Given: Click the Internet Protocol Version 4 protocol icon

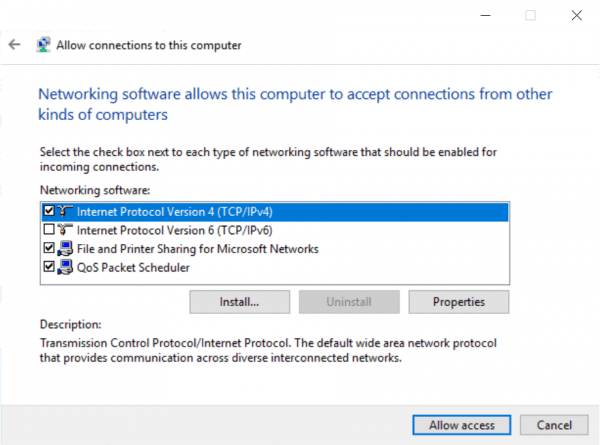Looking at the screenshot, I should [x=66, y=212].
